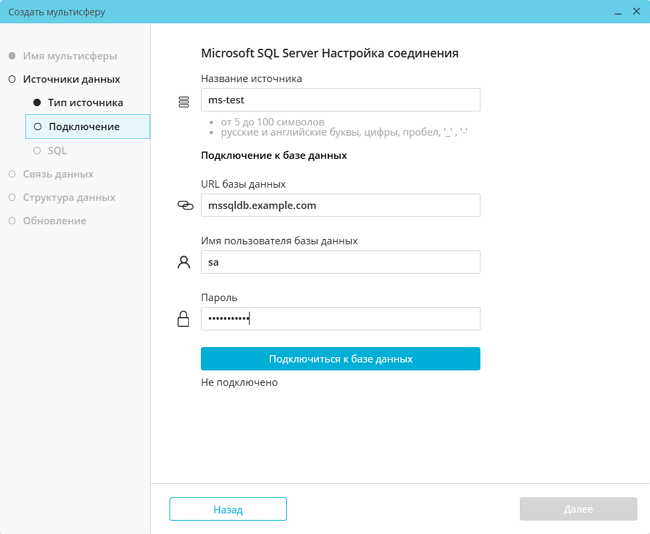Click the database URL input field
The height and width of the screenshot is (534, 650).
click(340, 205)
